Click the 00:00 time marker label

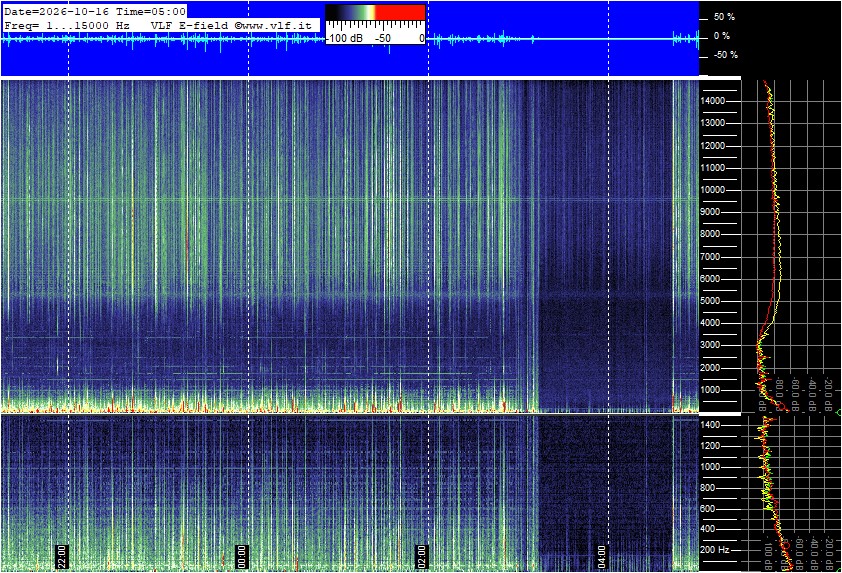pos(242,557)
